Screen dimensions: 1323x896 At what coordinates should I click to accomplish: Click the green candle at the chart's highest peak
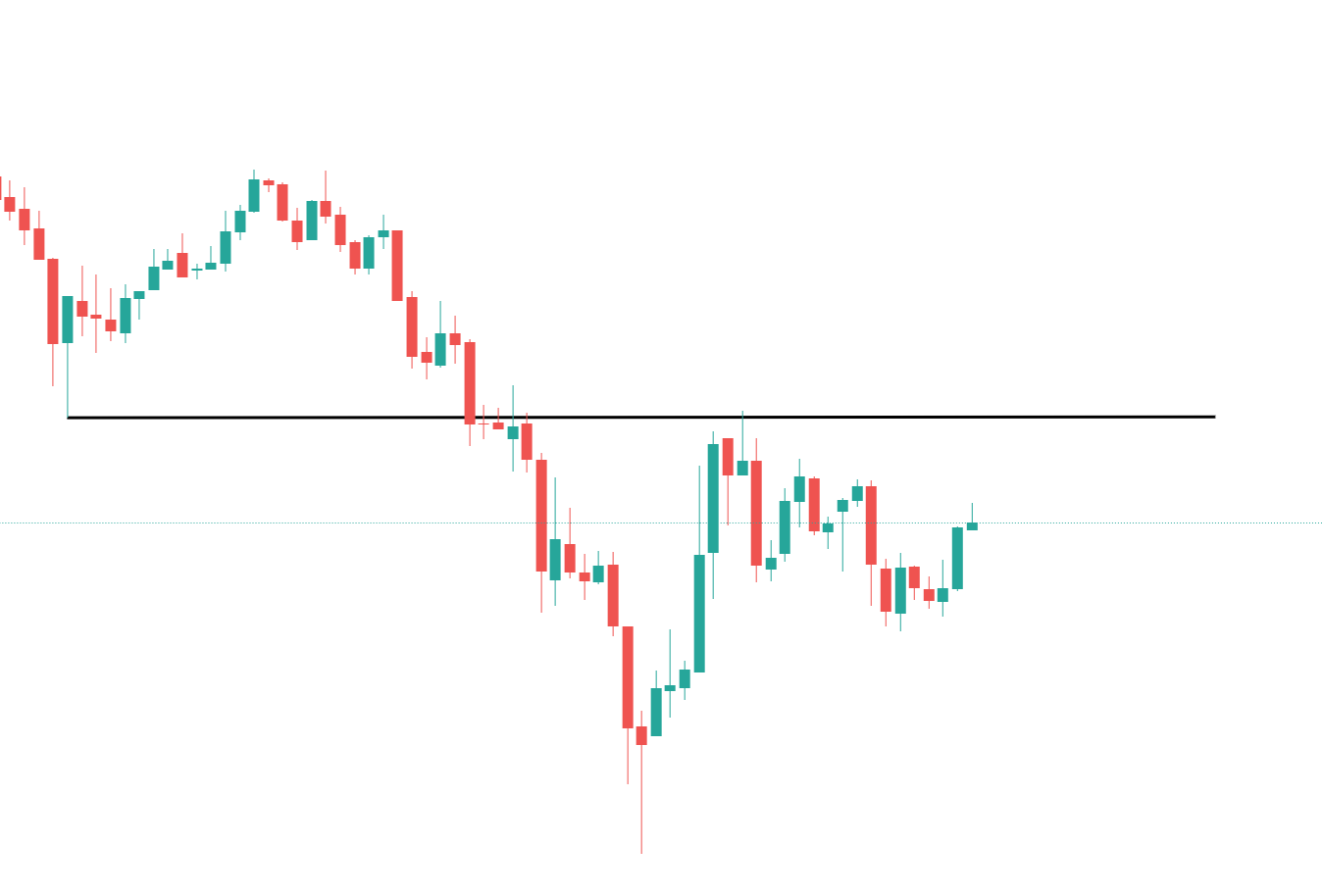[x=254, y=195]
